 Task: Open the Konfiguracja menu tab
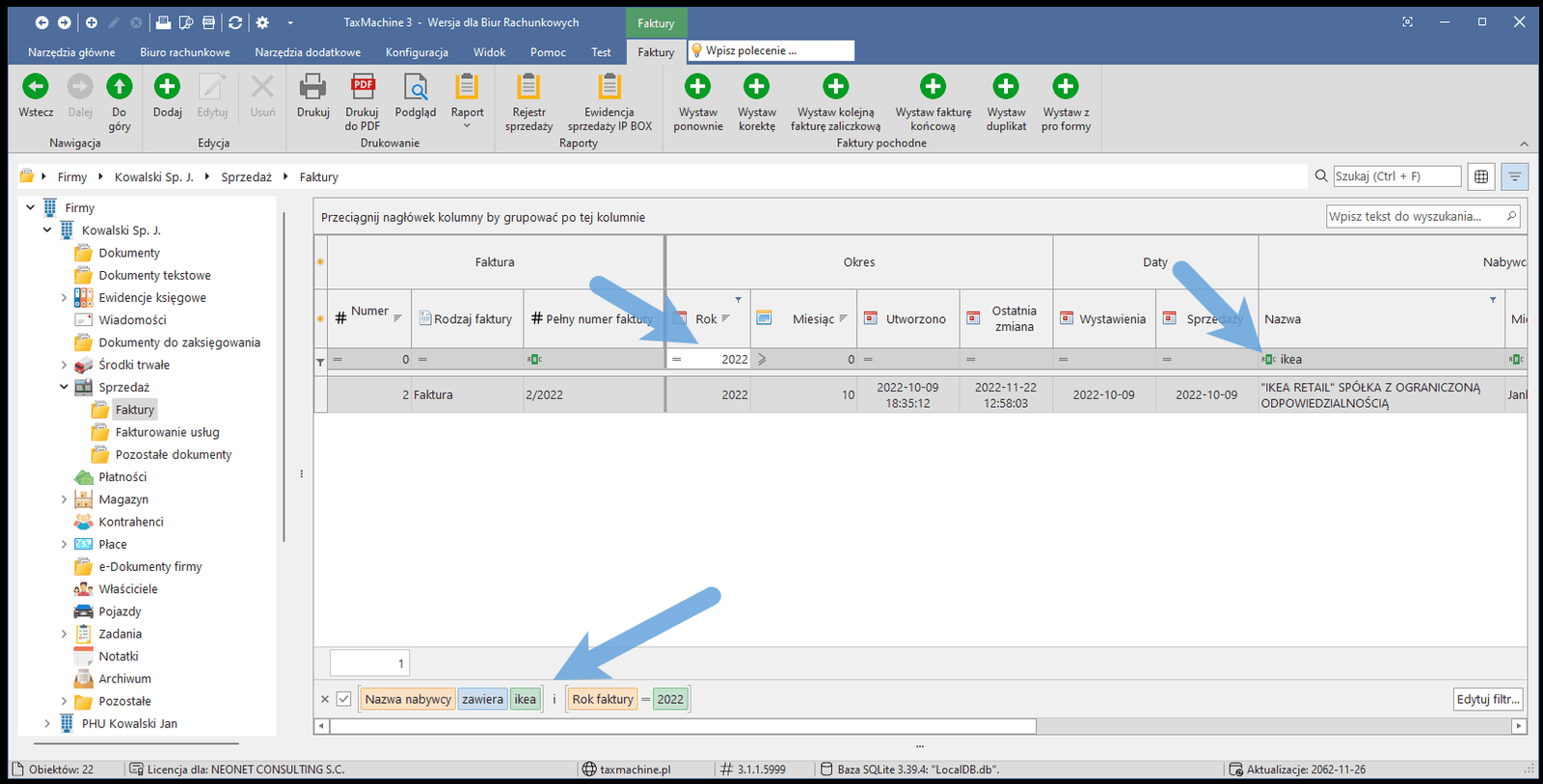click(x=417, y=52)
